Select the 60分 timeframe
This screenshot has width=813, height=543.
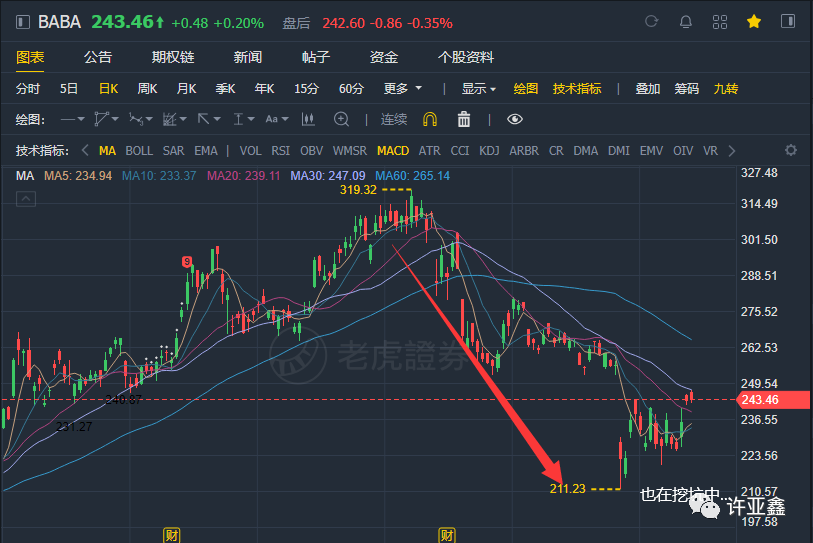pyautogui.click(x=351, y=89)
